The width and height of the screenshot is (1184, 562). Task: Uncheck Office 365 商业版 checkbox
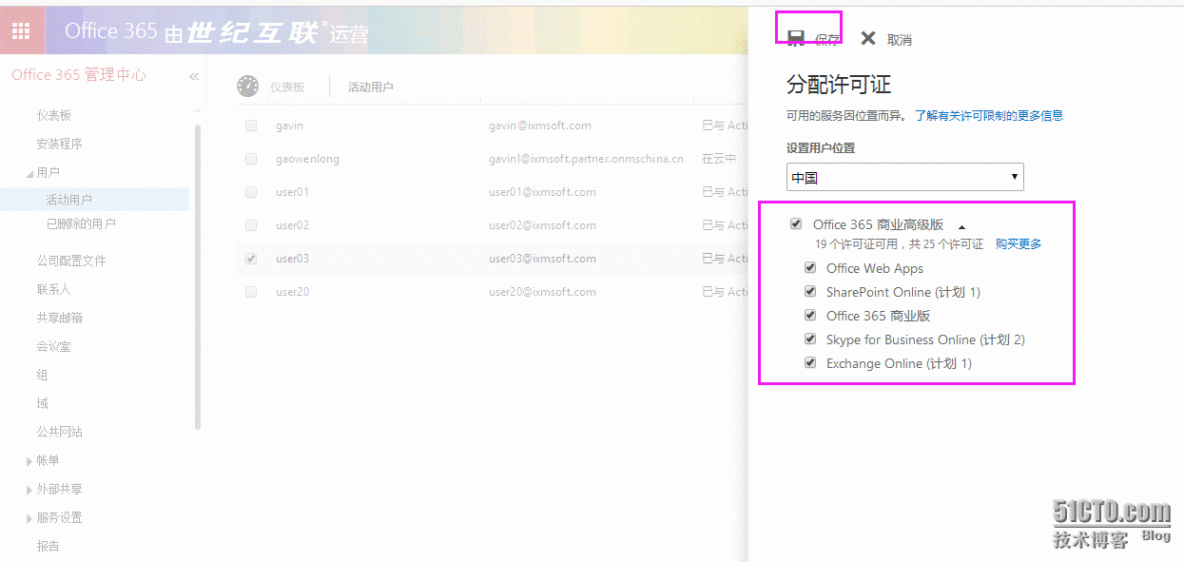pyautogui.click(x=811, y=315)
